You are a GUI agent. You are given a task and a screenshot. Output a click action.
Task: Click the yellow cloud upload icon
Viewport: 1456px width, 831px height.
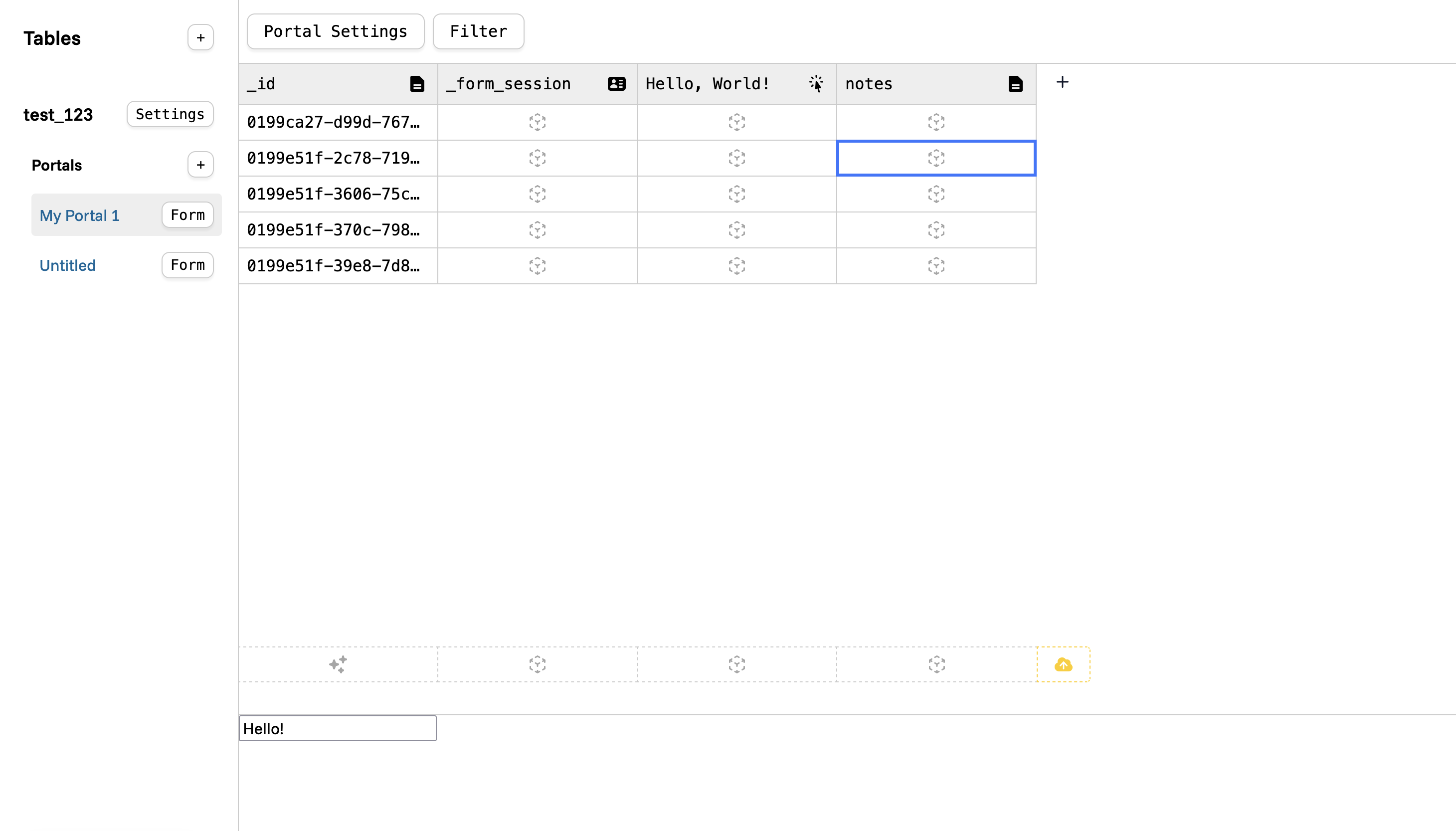click(1063, 664)
